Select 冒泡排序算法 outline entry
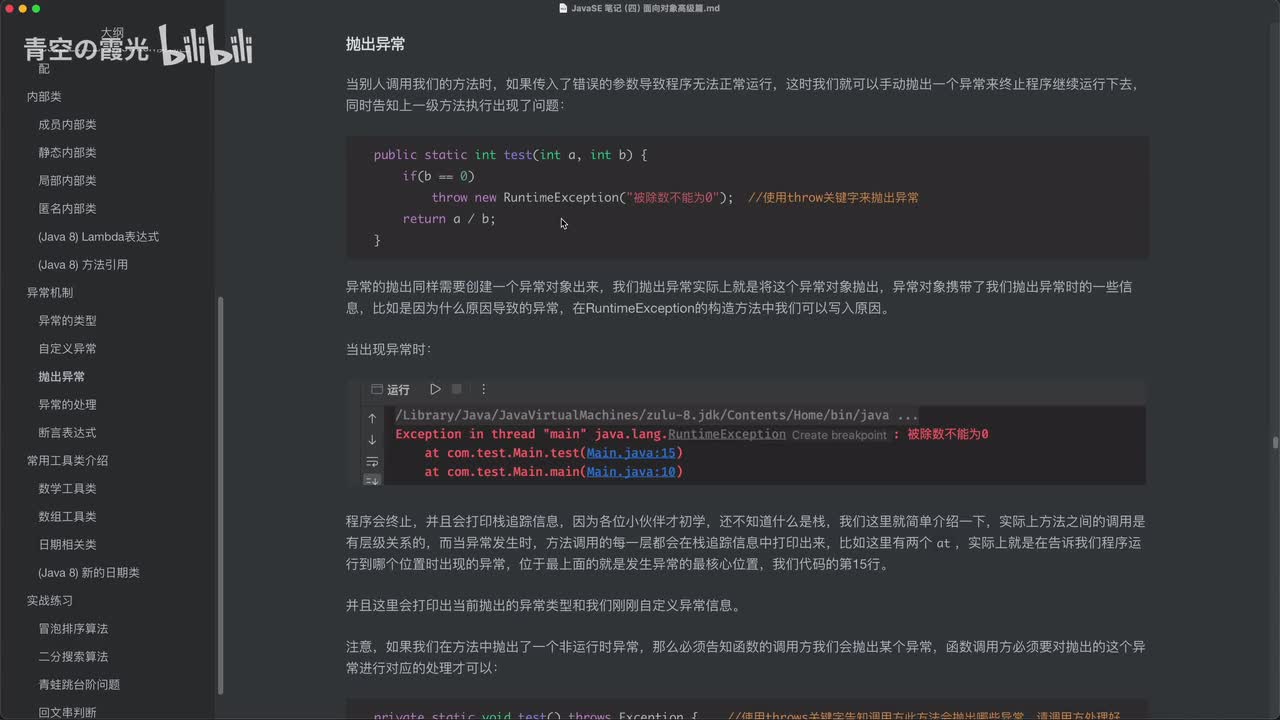Screen dimensions: 1280x720 coord(73,629)
